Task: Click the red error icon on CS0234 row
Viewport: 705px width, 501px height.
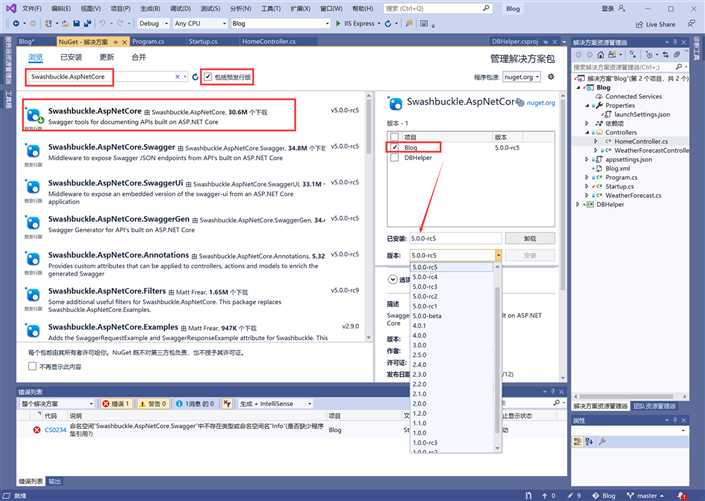Action: [x=37, y=430]
